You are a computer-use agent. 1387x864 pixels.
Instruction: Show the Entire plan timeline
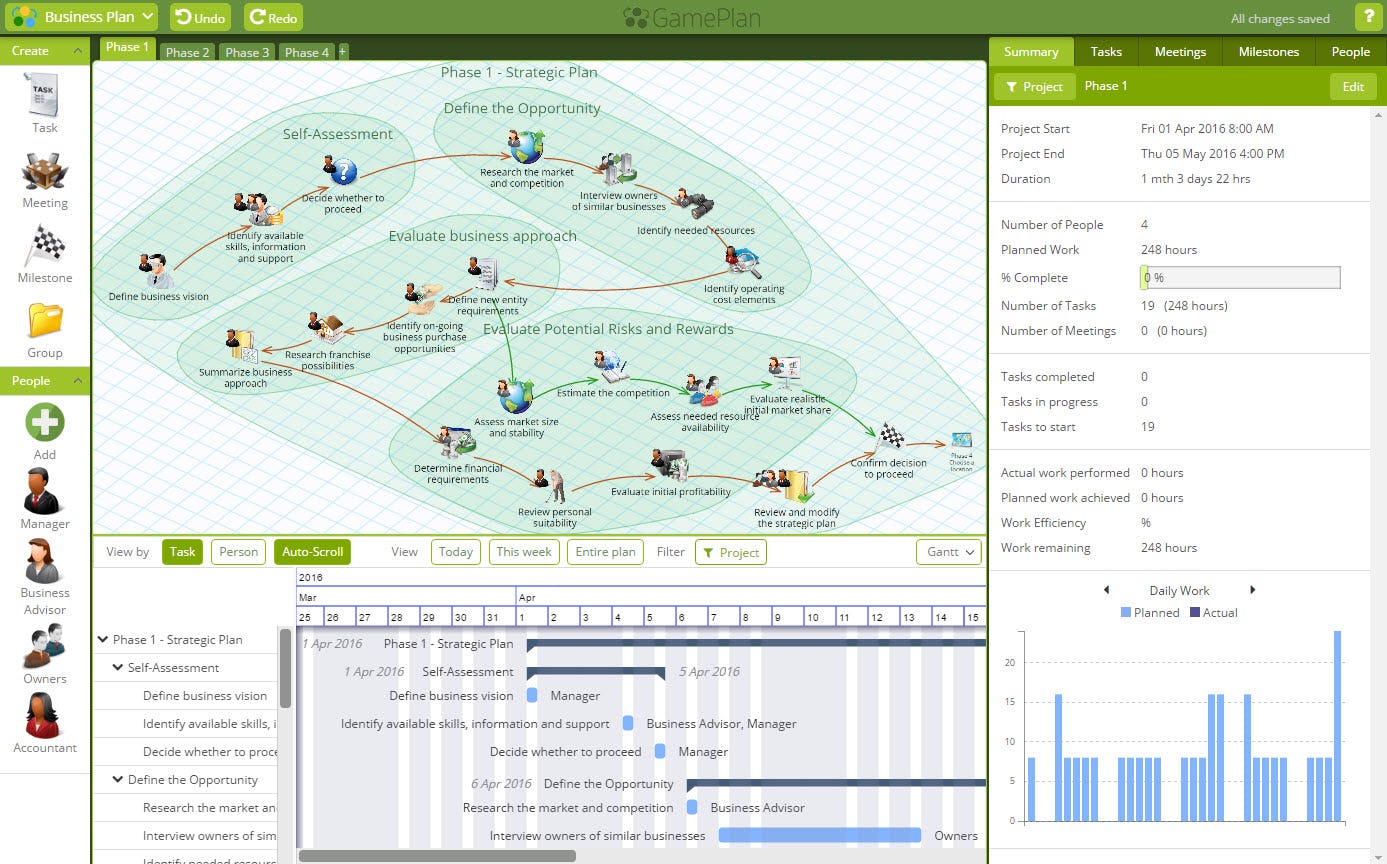point(605,551)
